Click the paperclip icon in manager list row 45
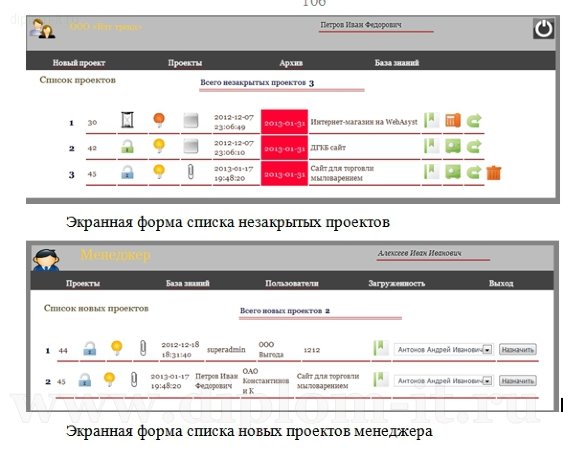 (134, 380)
